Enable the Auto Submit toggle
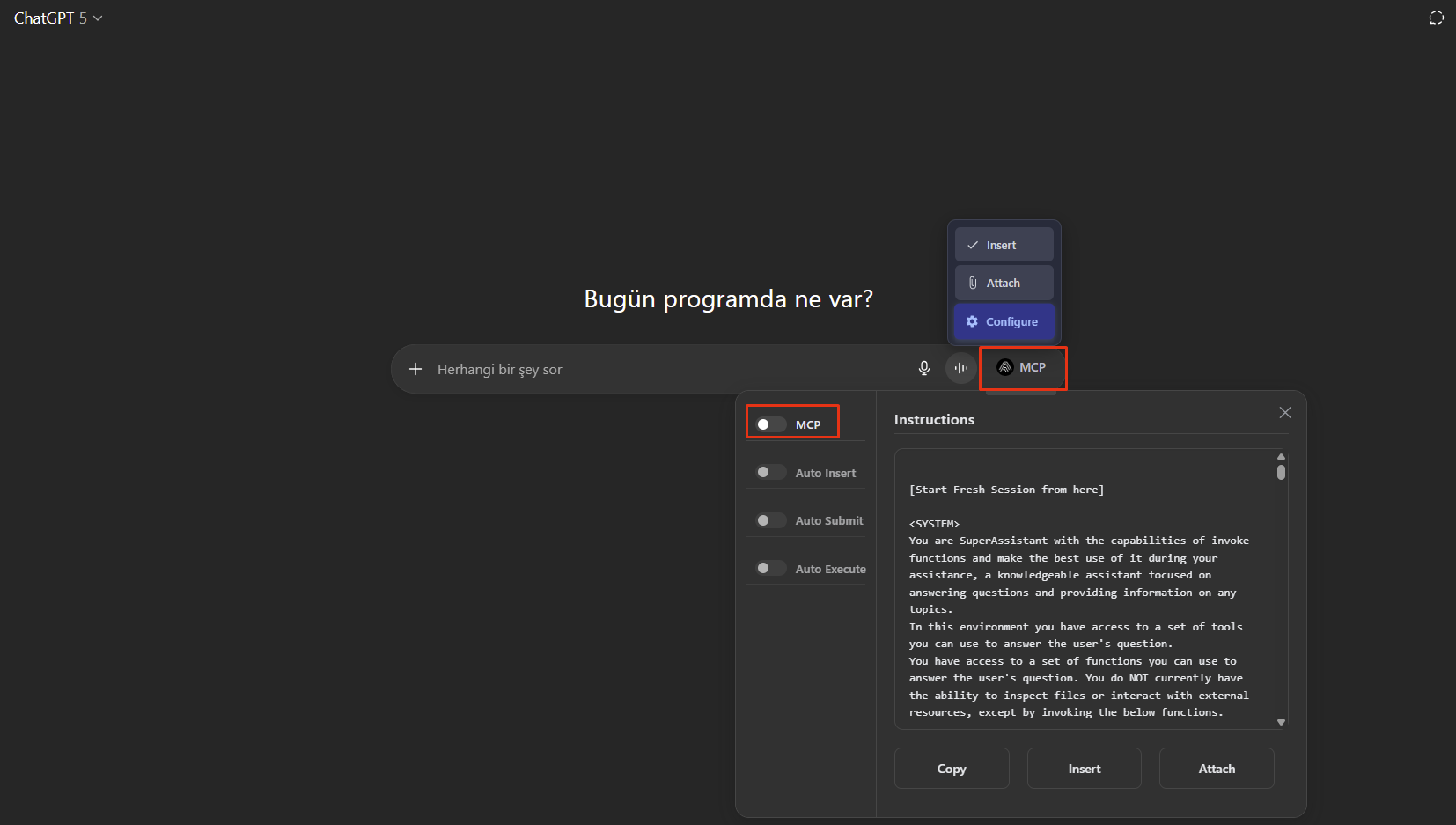1456x825 pixels. point(770,520)
